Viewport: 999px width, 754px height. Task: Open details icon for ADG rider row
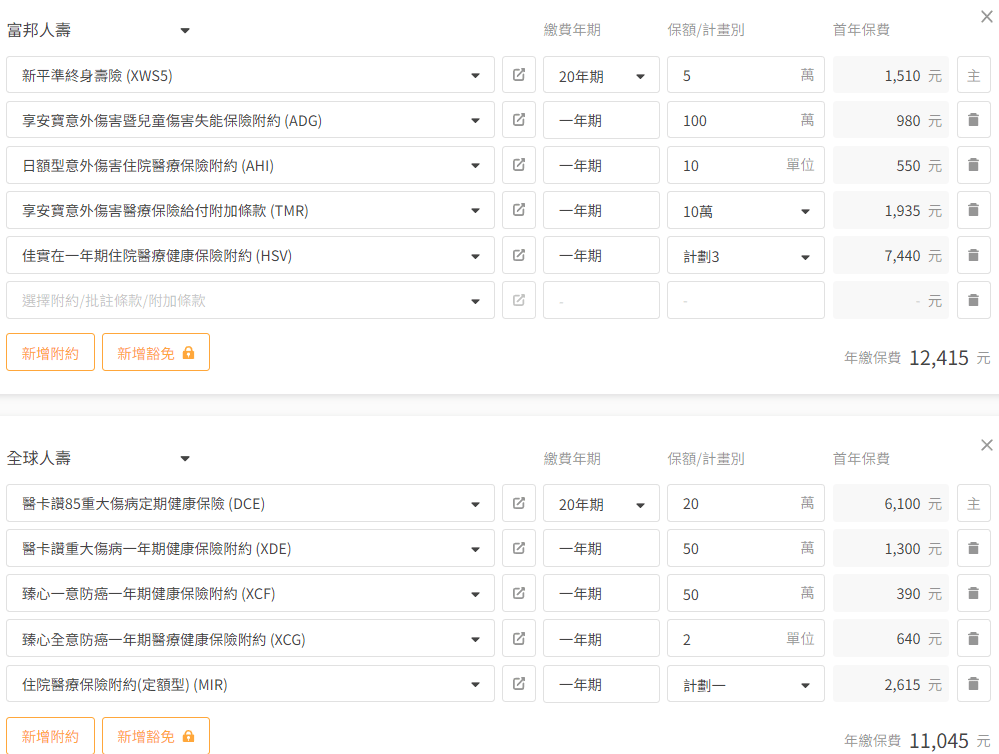(518, 120)
